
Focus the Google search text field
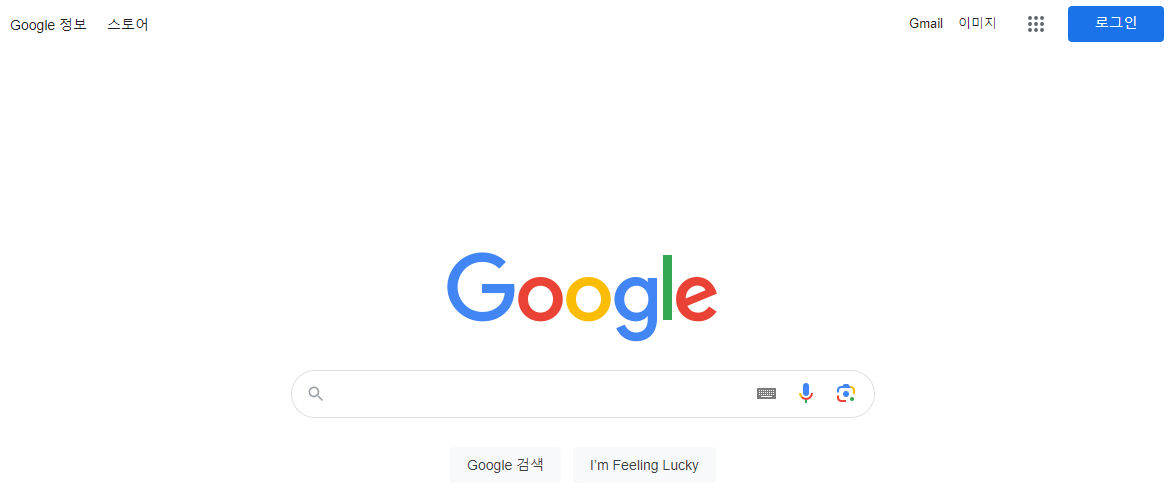(x=540, y=393)
